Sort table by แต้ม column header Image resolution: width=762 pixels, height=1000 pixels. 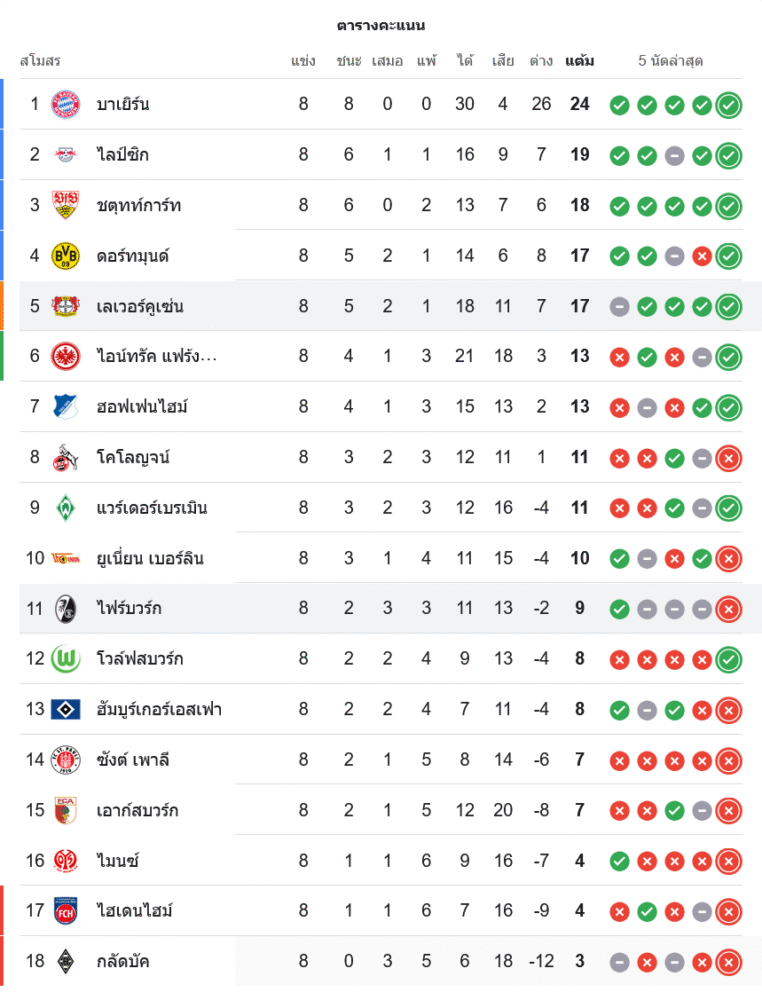point(579,61)
